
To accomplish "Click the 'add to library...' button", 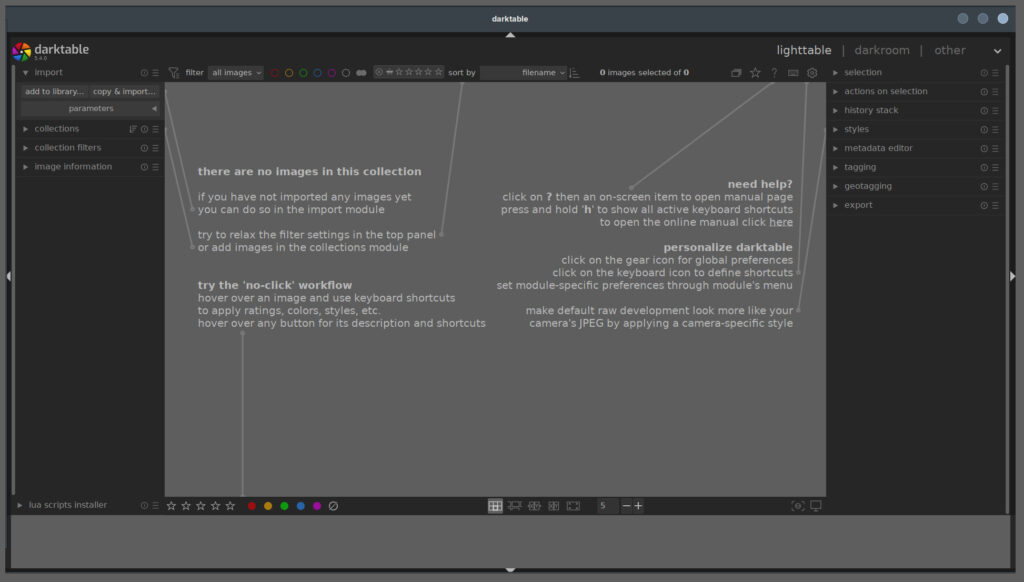I will pyautogui.click(x=54, y=91).
